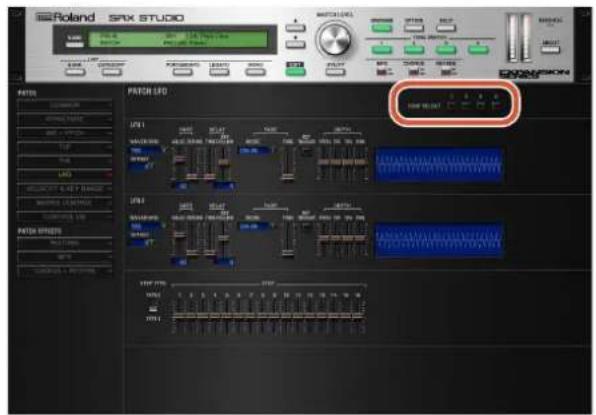Open the BROWSER button in top panel

(x=381, y=28)
